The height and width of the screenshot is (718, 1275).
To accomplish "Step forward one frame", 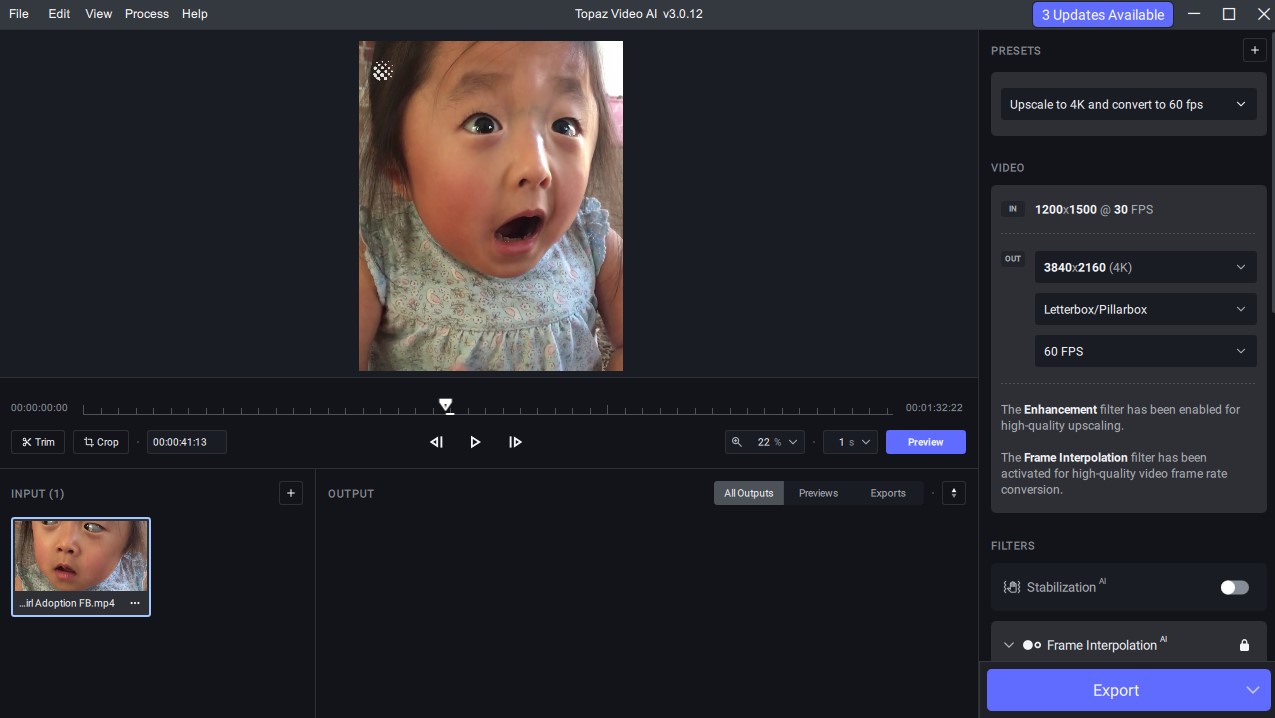I will click(x=515, y=442).
